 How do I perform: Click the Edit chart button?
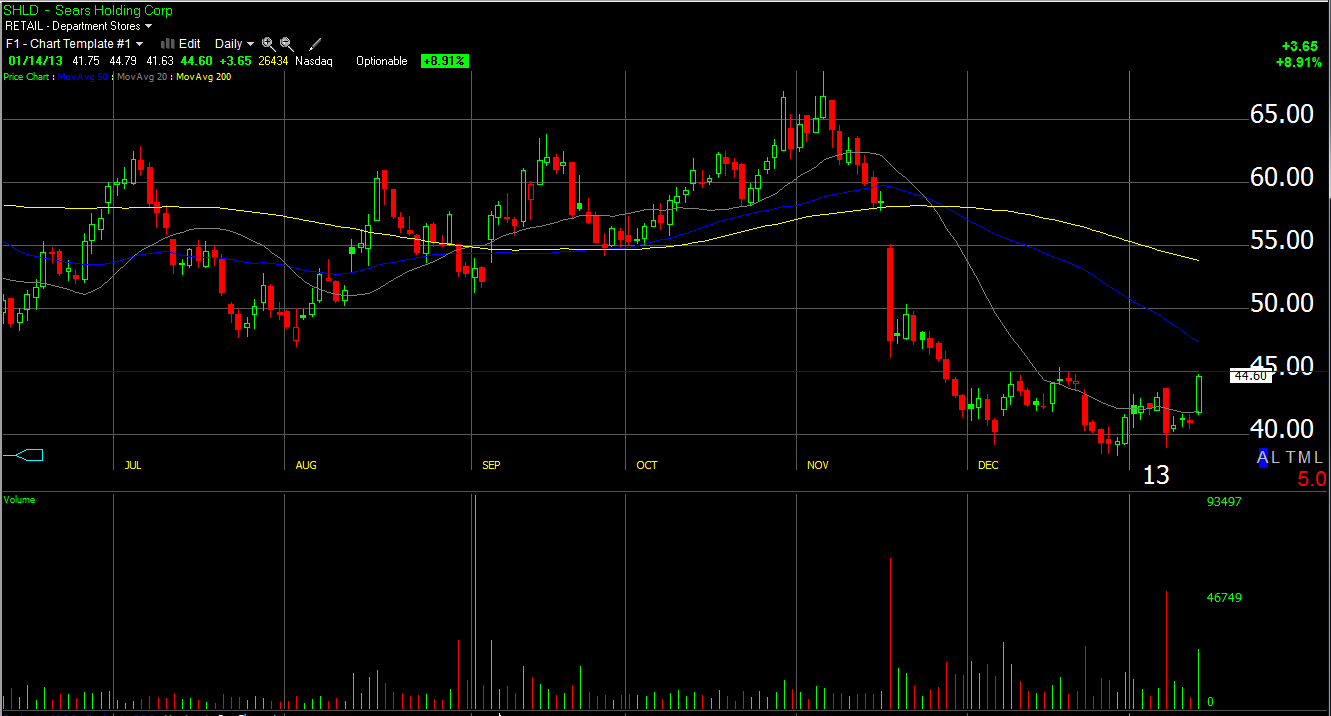coord(190,44)
